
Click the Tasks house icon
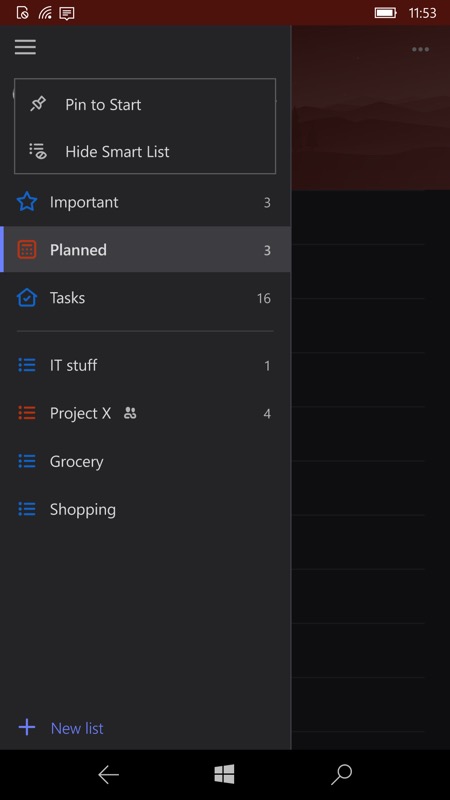(27, 297)
